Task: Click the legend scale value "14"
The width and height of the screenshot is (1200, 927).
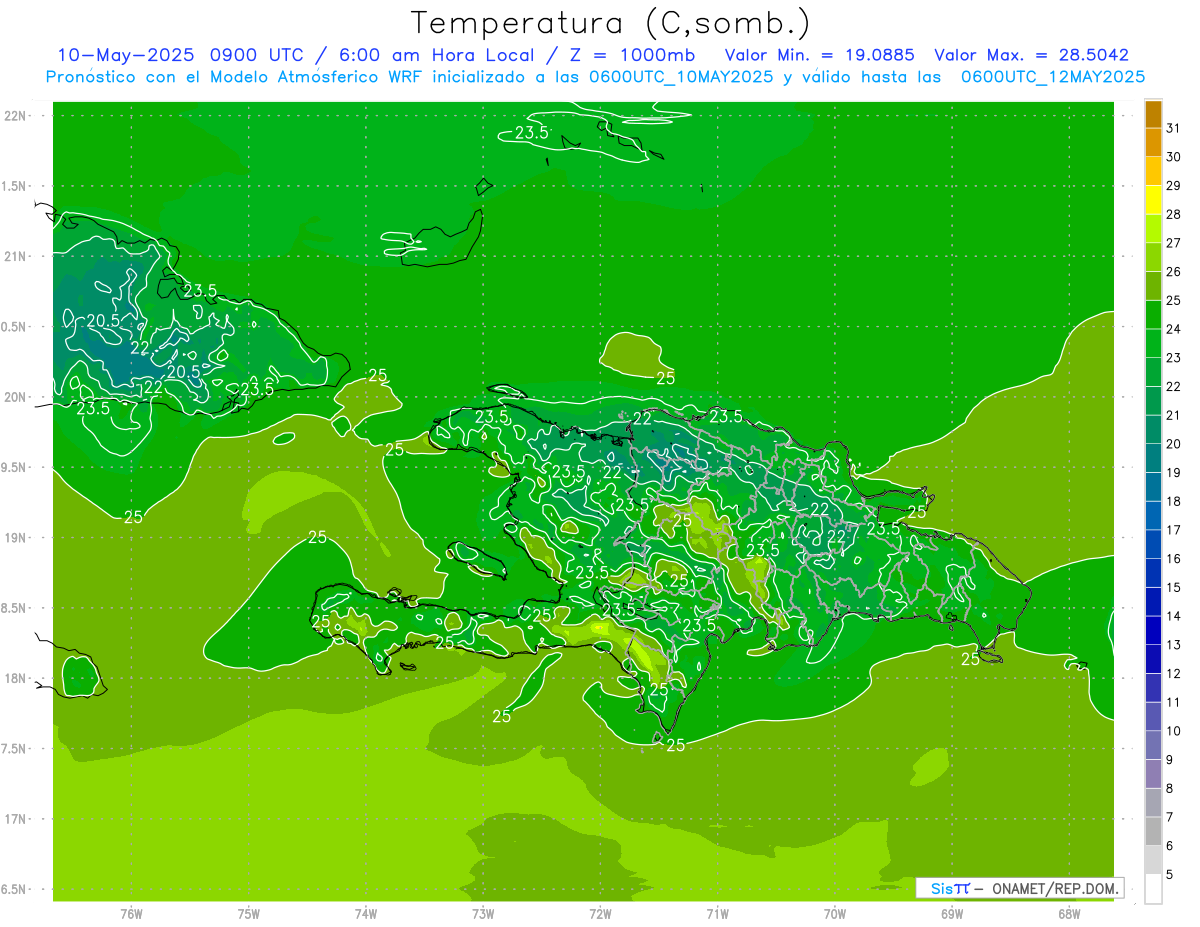Action: (1174, 616)
